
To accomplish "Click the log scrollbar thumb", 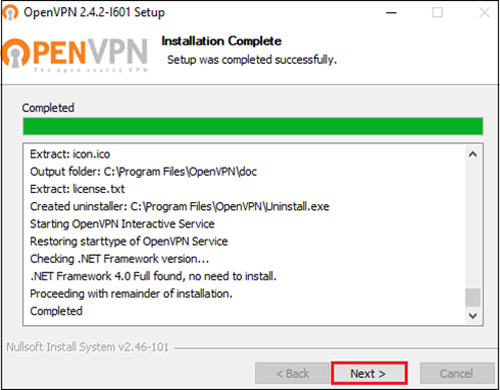I will pyautogui.click(x=473, y=297).
